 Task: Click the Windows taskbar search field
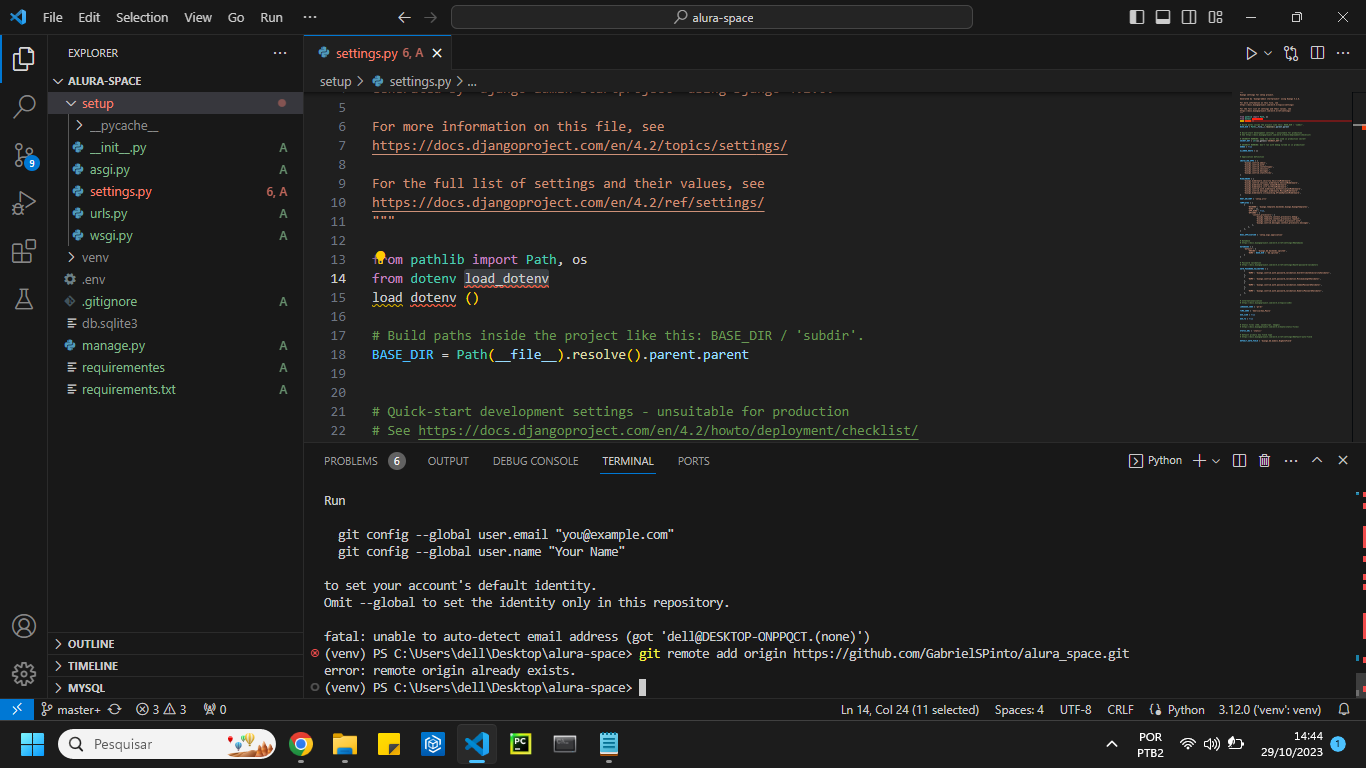click(167, 744)
